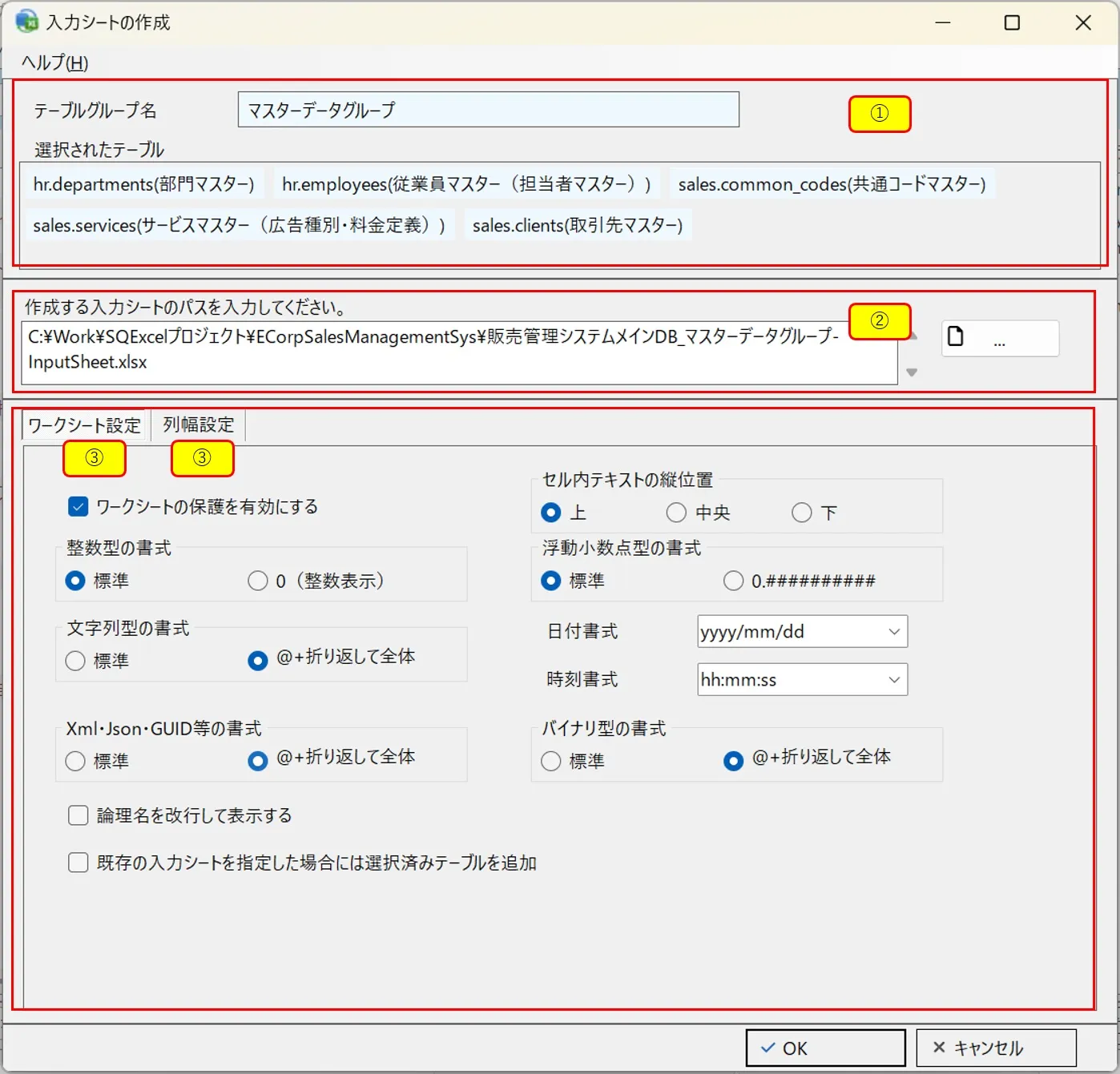Select 0（整数表示）radio option
This screenshot has height=1074, width=1120.
click(x=316, y=581)
